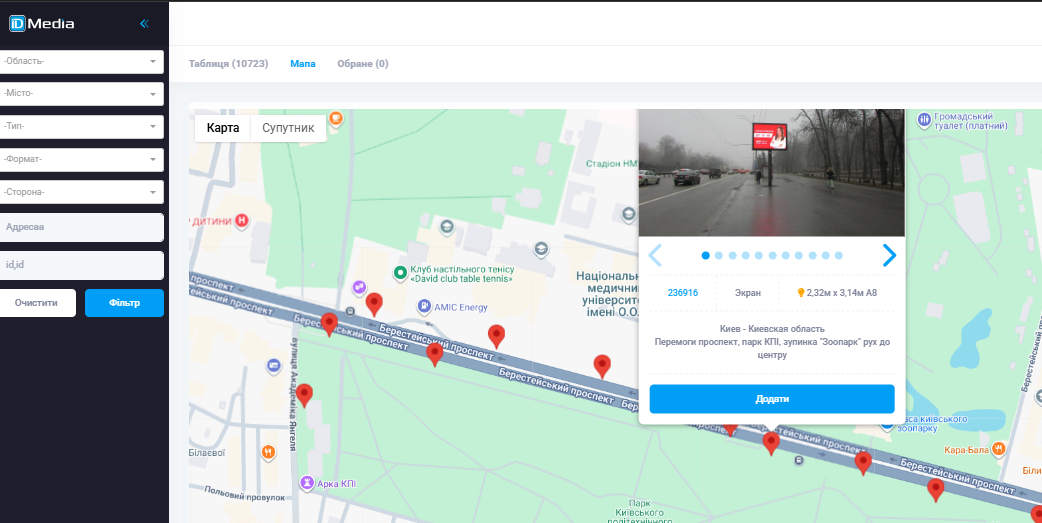Click the id,id input field
The width and height of the screenshot is (1042, 523).
tap(81, 265)
